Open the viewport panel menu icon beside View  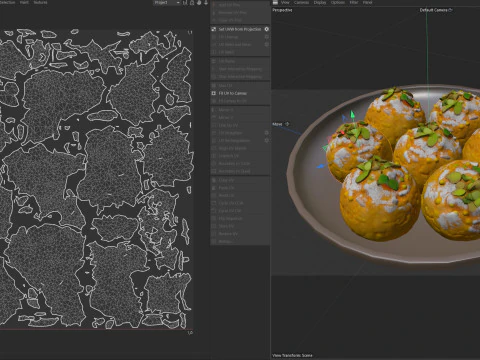pos(275,2)
